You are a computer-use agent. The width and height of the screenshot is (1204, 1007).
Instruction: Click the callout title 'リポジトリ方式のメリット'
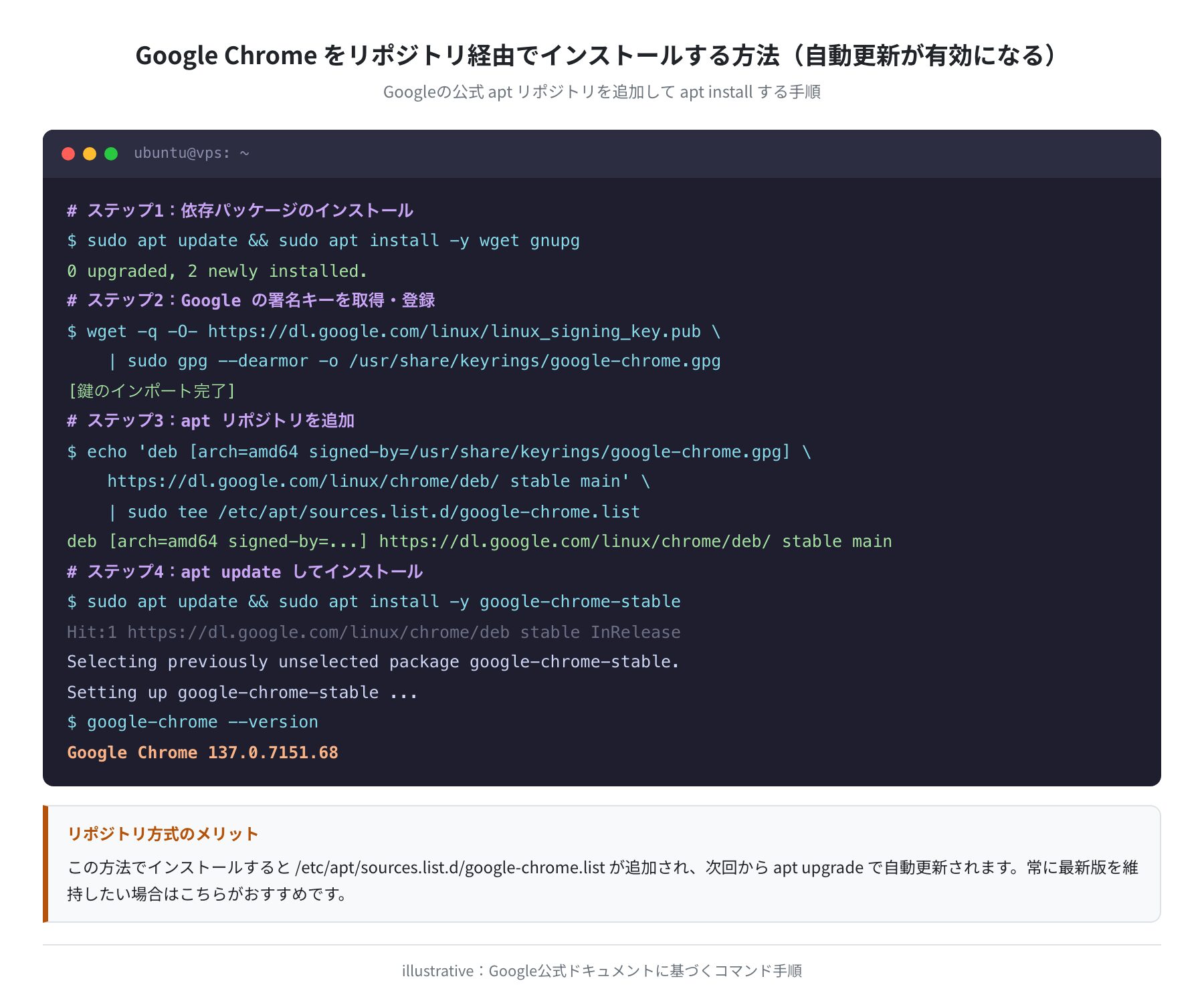coord(163,834)
